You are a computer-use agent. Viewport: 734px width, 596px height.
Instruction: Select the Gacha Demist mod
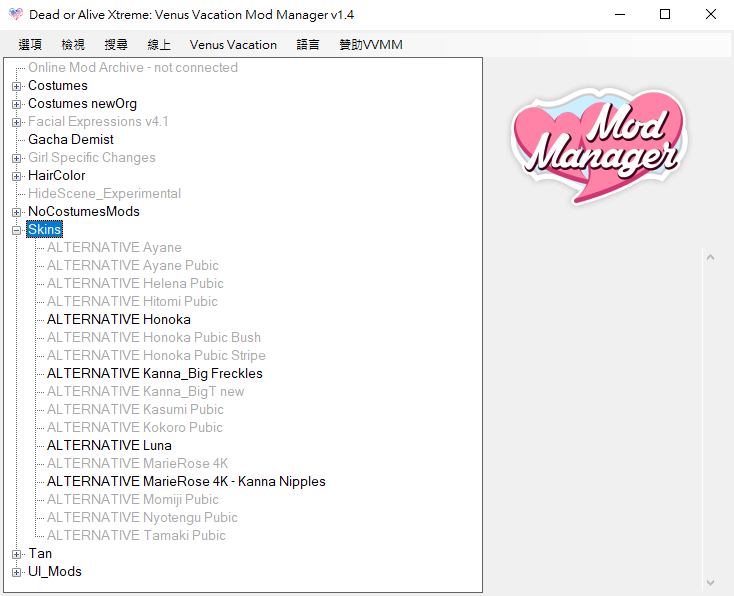click(70, 140)
